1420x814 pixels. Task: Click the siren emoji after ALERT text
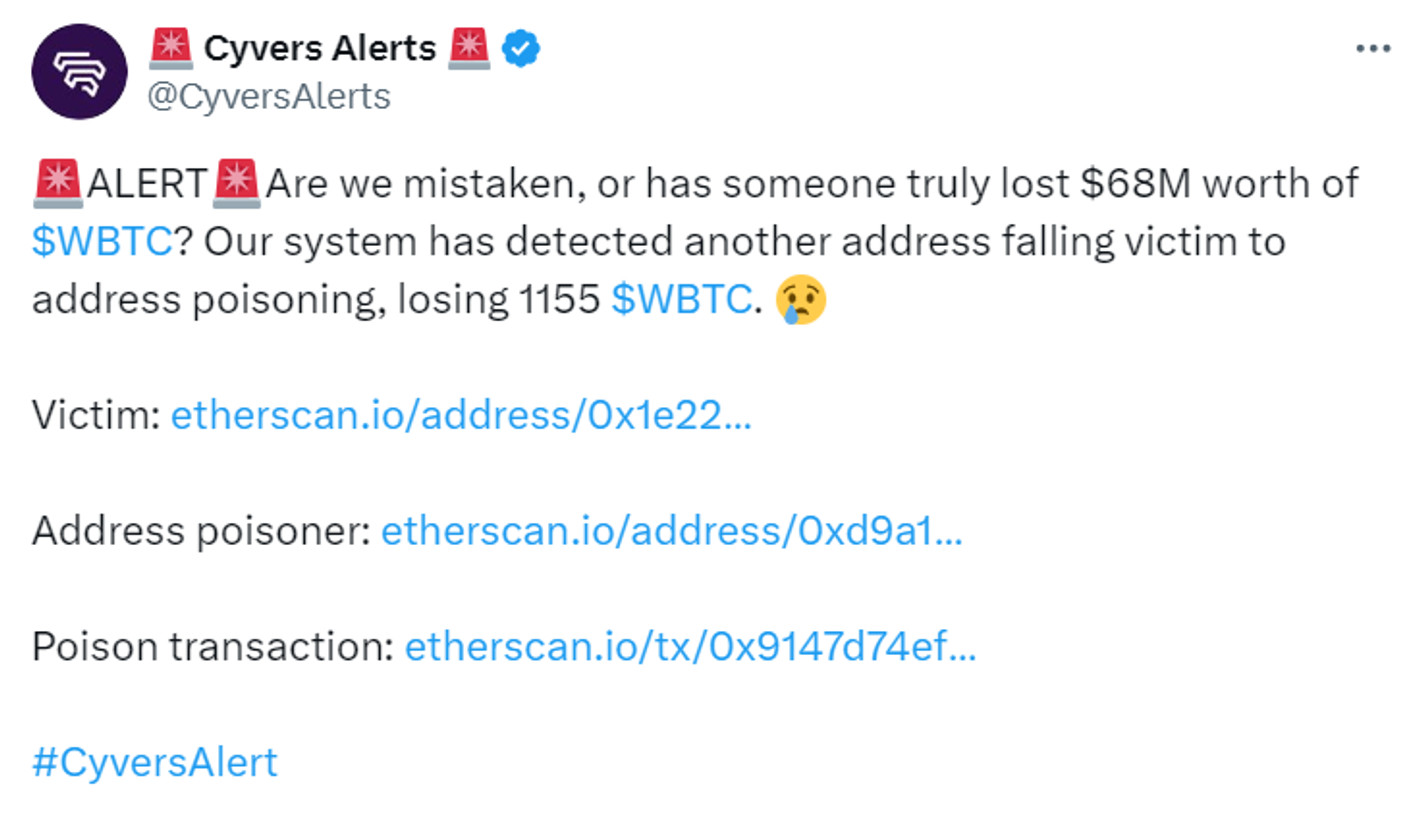(236, 183)
